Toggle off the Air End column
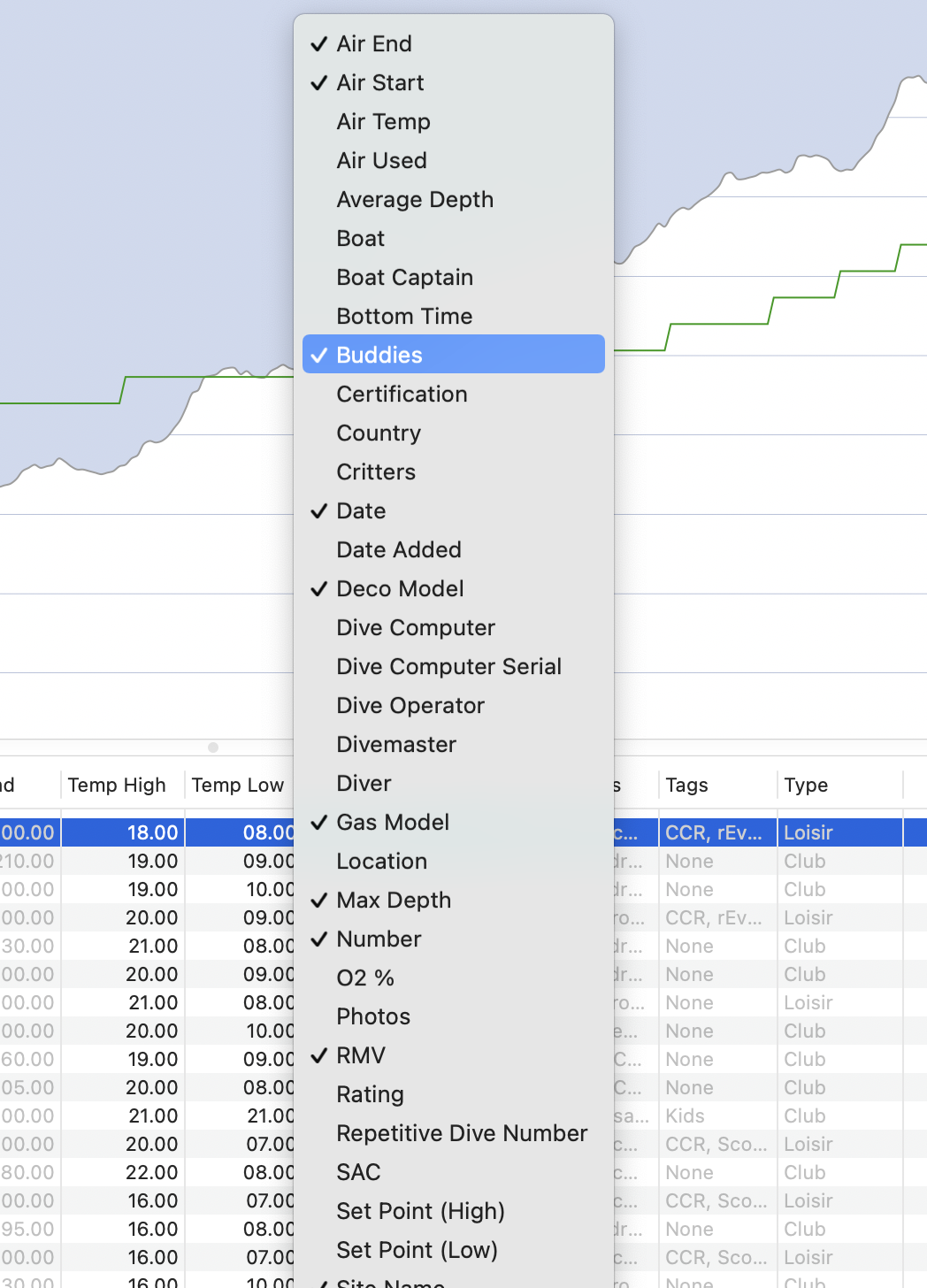927x1288 pixels. point(373,43)
